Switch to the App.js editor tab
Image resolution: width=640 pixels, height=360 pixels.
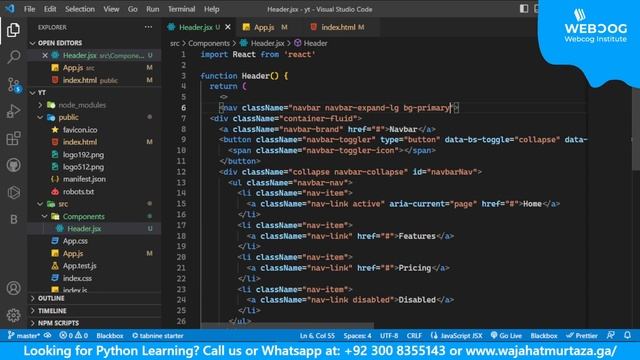pos(266,27)
